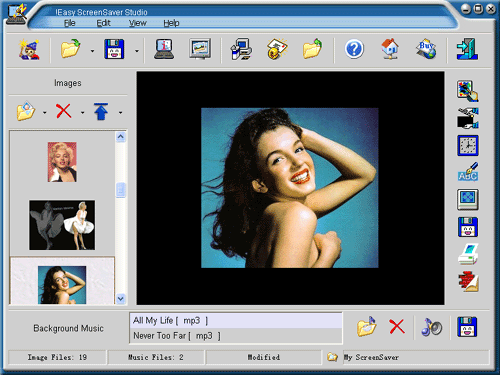Open a project with the toolbar folder icon
500x375 pixels.
coord(71,48)
